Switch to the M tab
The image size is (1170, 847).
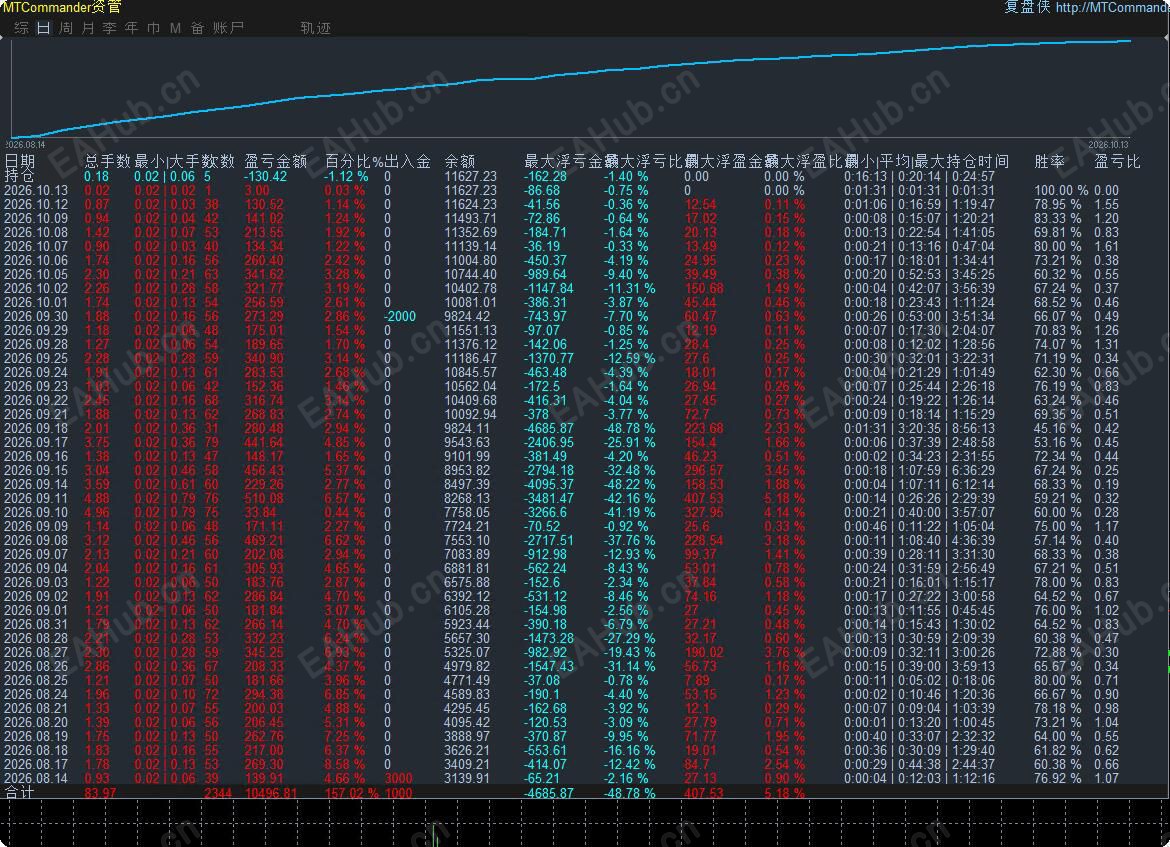[175, 28]
